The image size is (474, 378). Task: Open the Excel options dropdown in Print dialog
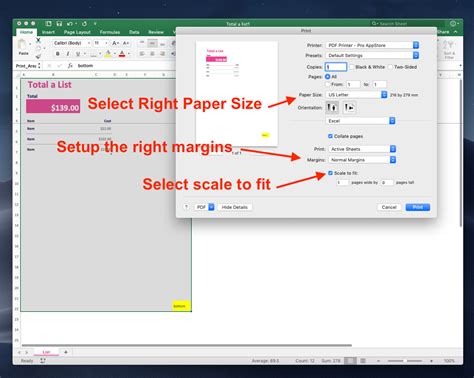(x=360, y=121)
